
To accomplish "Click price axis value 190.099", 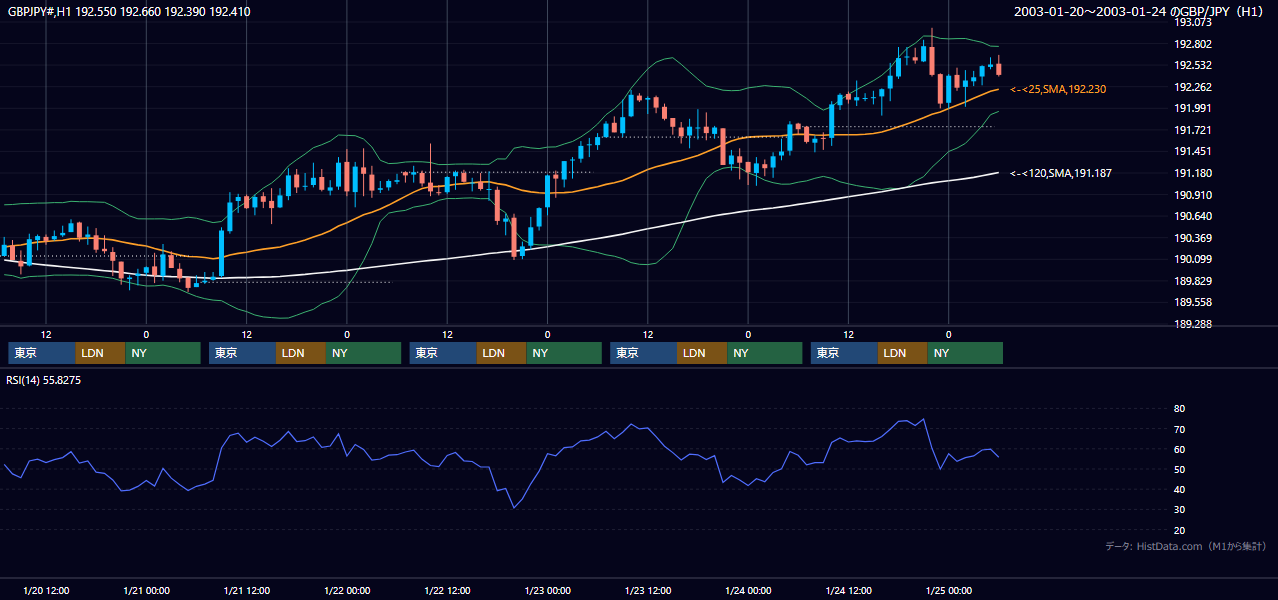I will coord(1193,259).
